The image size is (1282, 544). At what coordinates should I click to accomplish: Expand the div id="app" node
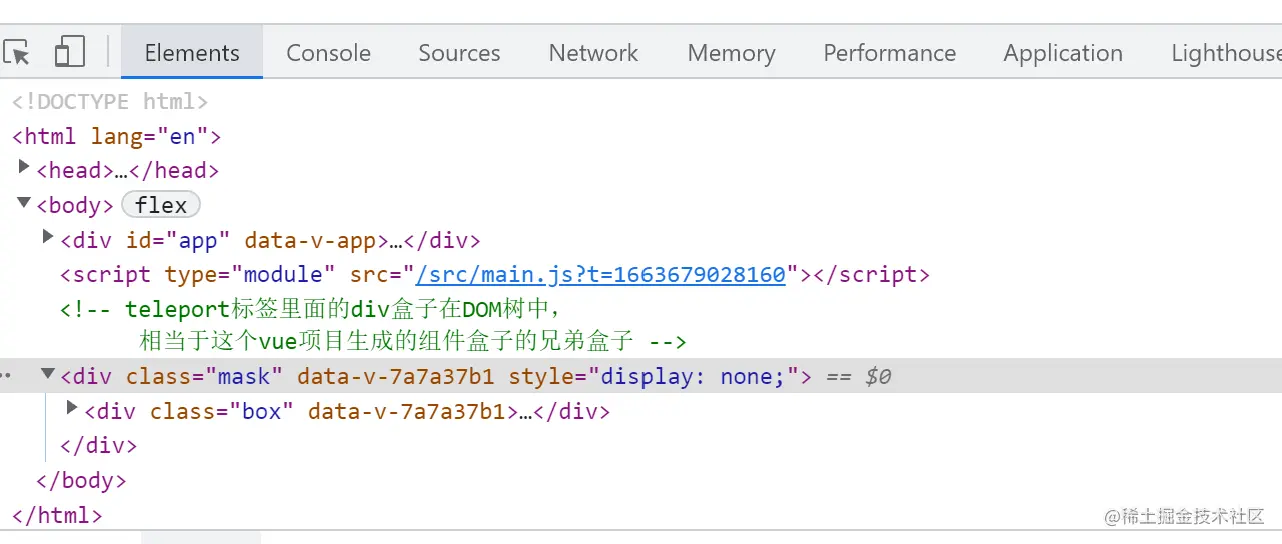(48, 238)
